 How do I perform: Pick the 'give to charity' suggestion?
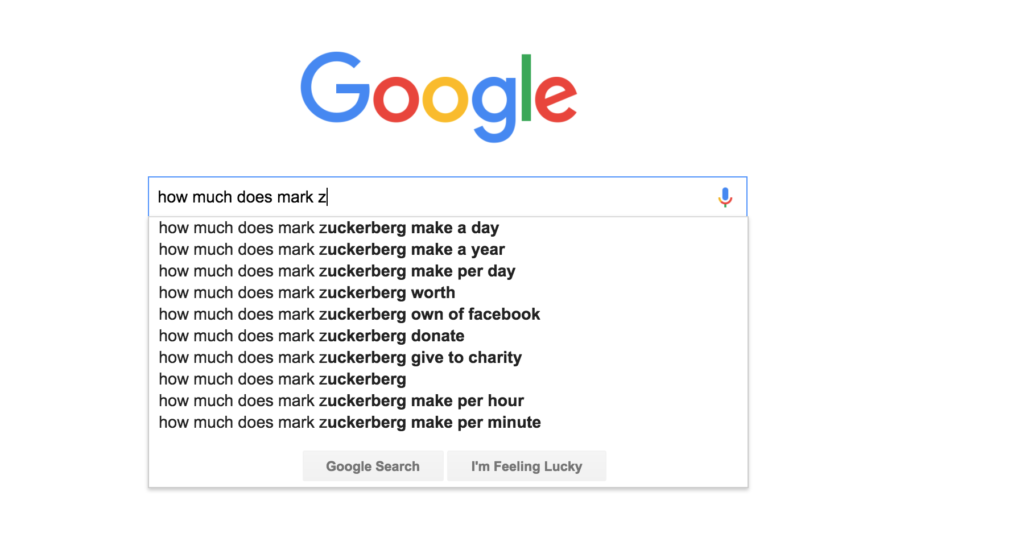(x=340, y=358)
